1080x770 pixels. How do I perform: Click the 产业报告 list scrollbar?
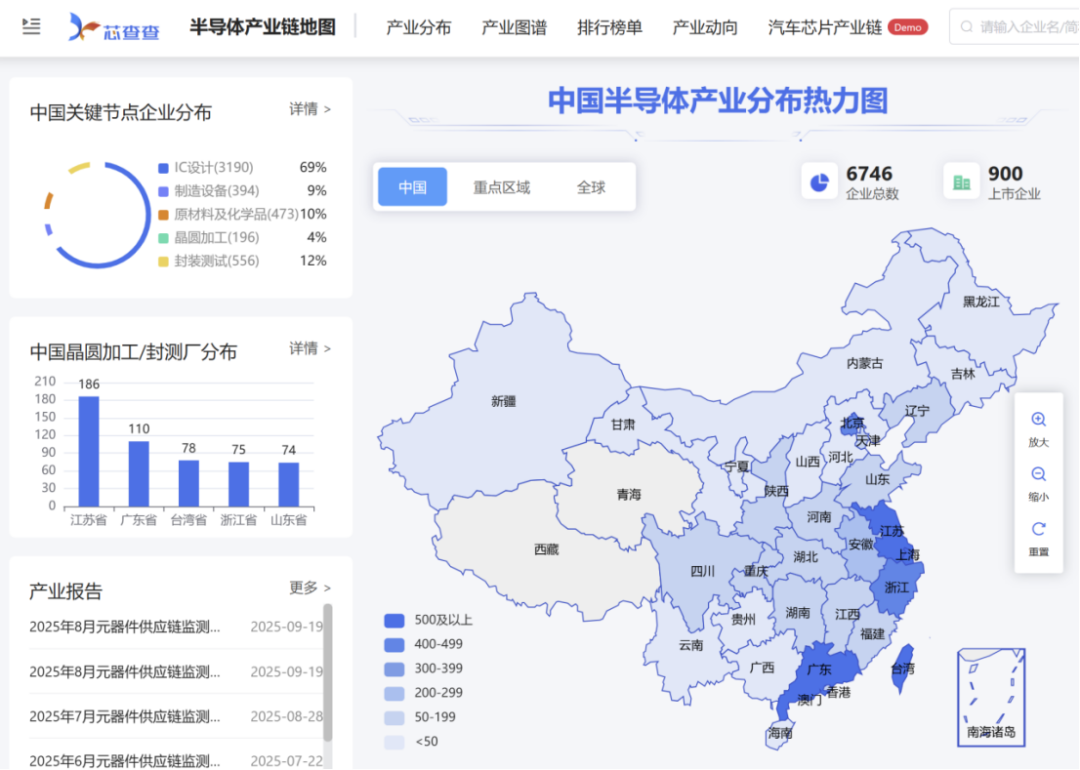click(328, 673)
